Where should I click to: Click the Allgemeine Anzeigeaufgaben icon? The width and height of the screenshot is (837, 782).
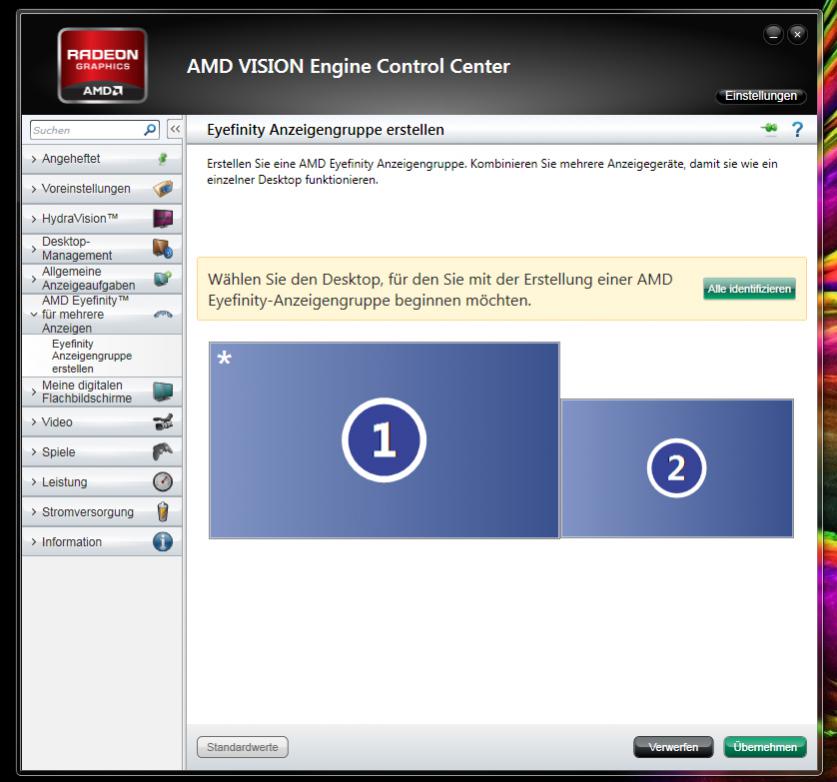[x=163, y=278]
